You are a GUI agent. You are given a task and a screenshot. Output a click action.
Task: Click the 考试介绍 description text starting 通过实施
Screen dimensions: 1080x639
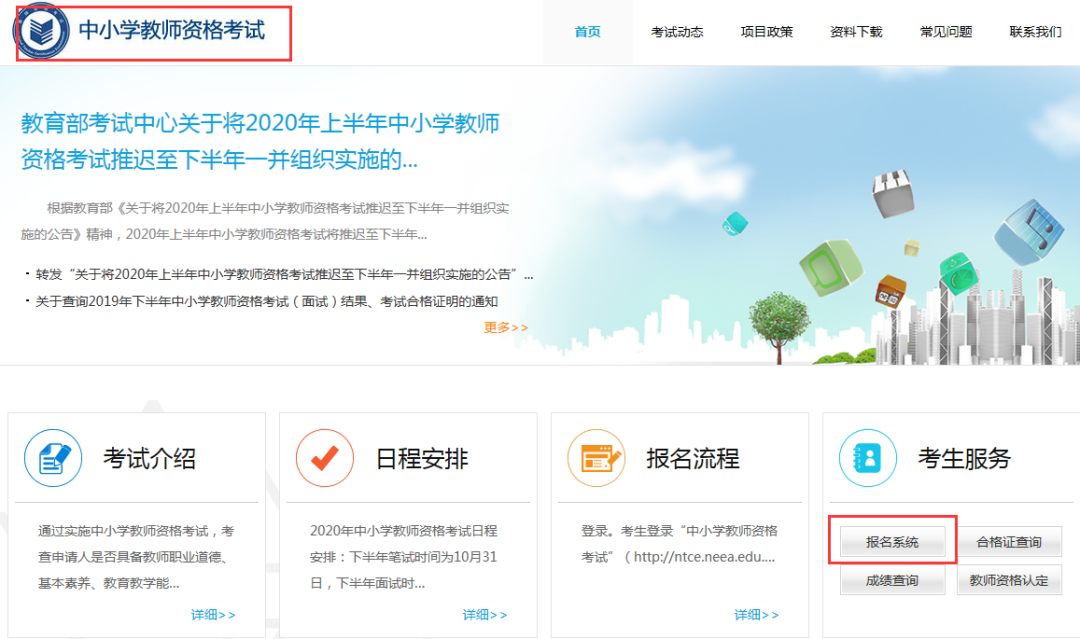(x=136, y=557)
